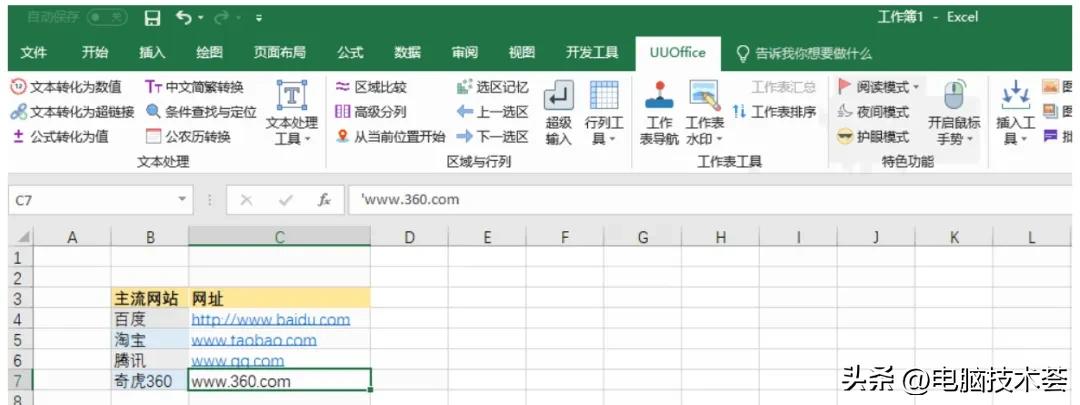
Task: Open the 工作表水印 dropdown
Action: [705, 112]
